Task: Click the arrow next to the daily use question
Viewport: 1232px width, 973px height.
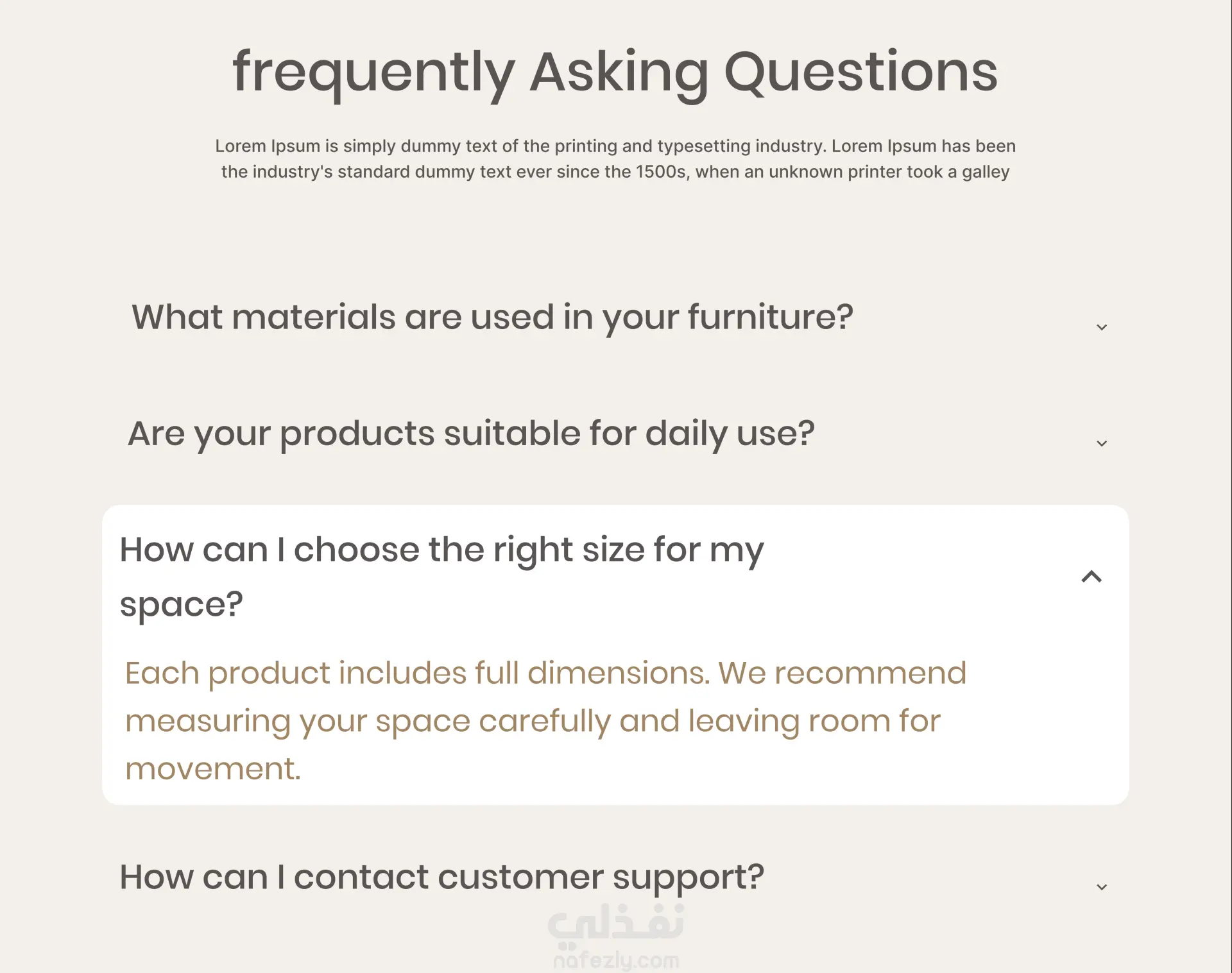Action: (1101, 443)
